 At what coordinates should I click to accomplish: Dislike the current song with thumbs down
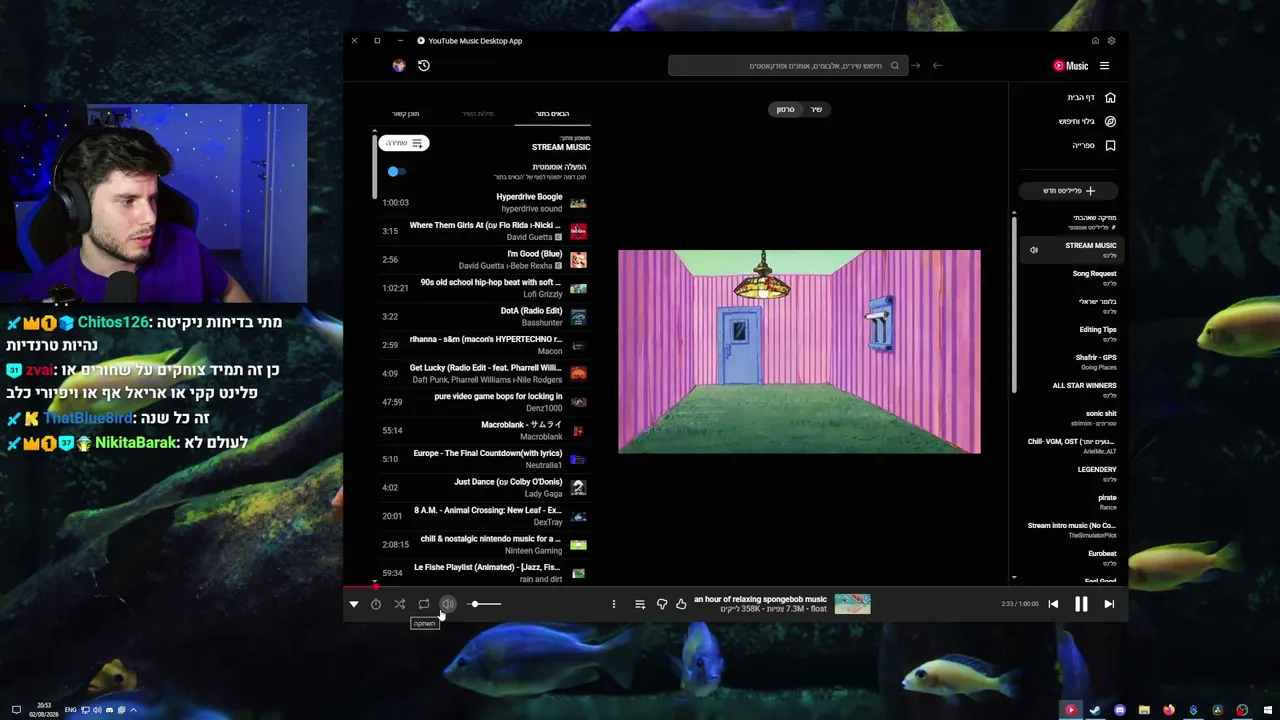pos(662,604)
